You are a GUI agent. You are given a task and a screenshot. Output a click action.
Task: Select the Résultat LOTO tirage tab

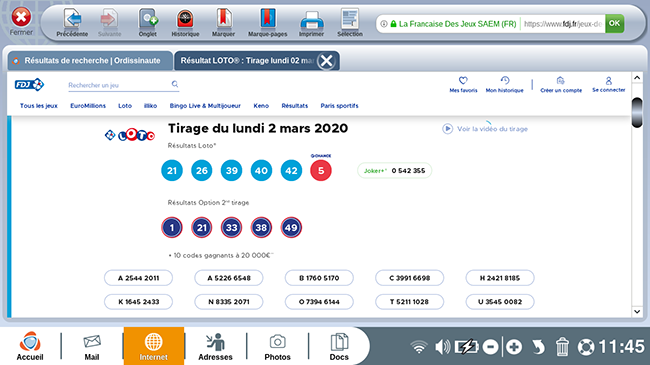point(247,61)
